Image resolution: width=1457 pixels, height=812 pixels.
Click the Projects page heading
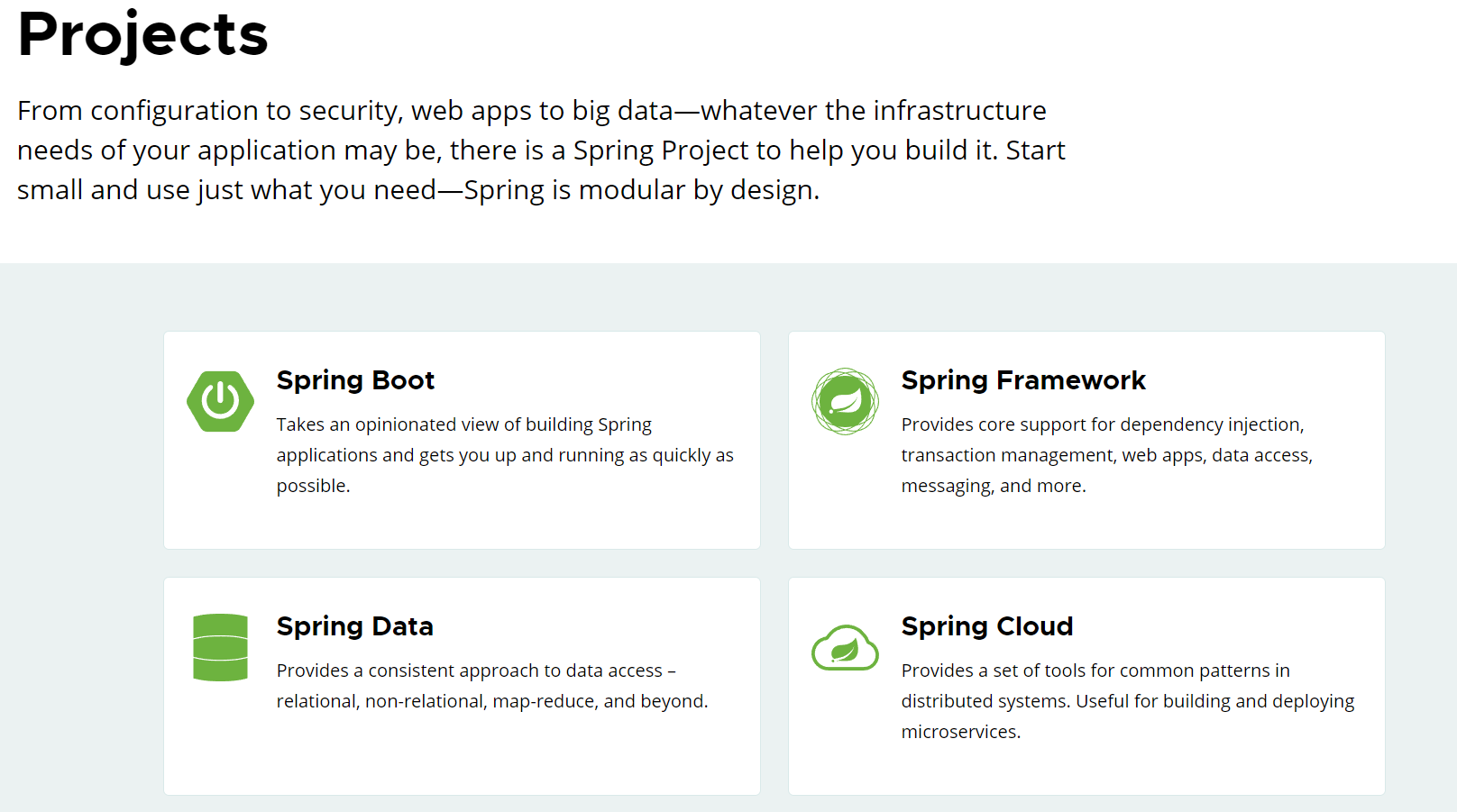tap(142, 35)
